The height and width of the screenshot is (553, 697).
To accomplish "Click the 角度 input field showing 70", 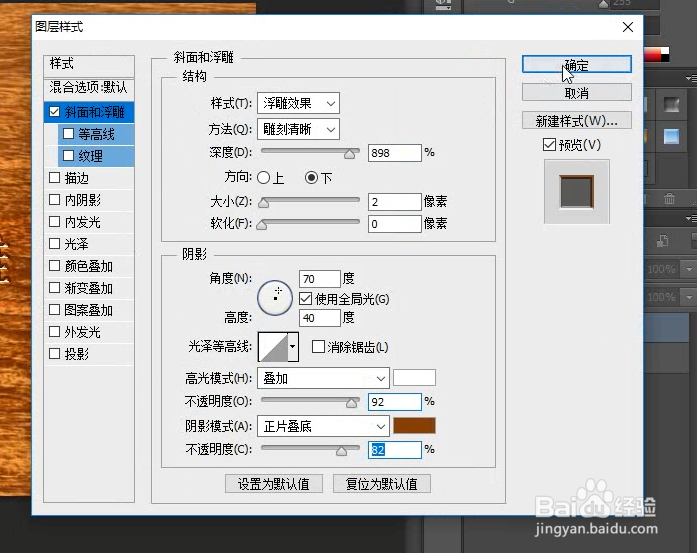I will coord(320,279).
